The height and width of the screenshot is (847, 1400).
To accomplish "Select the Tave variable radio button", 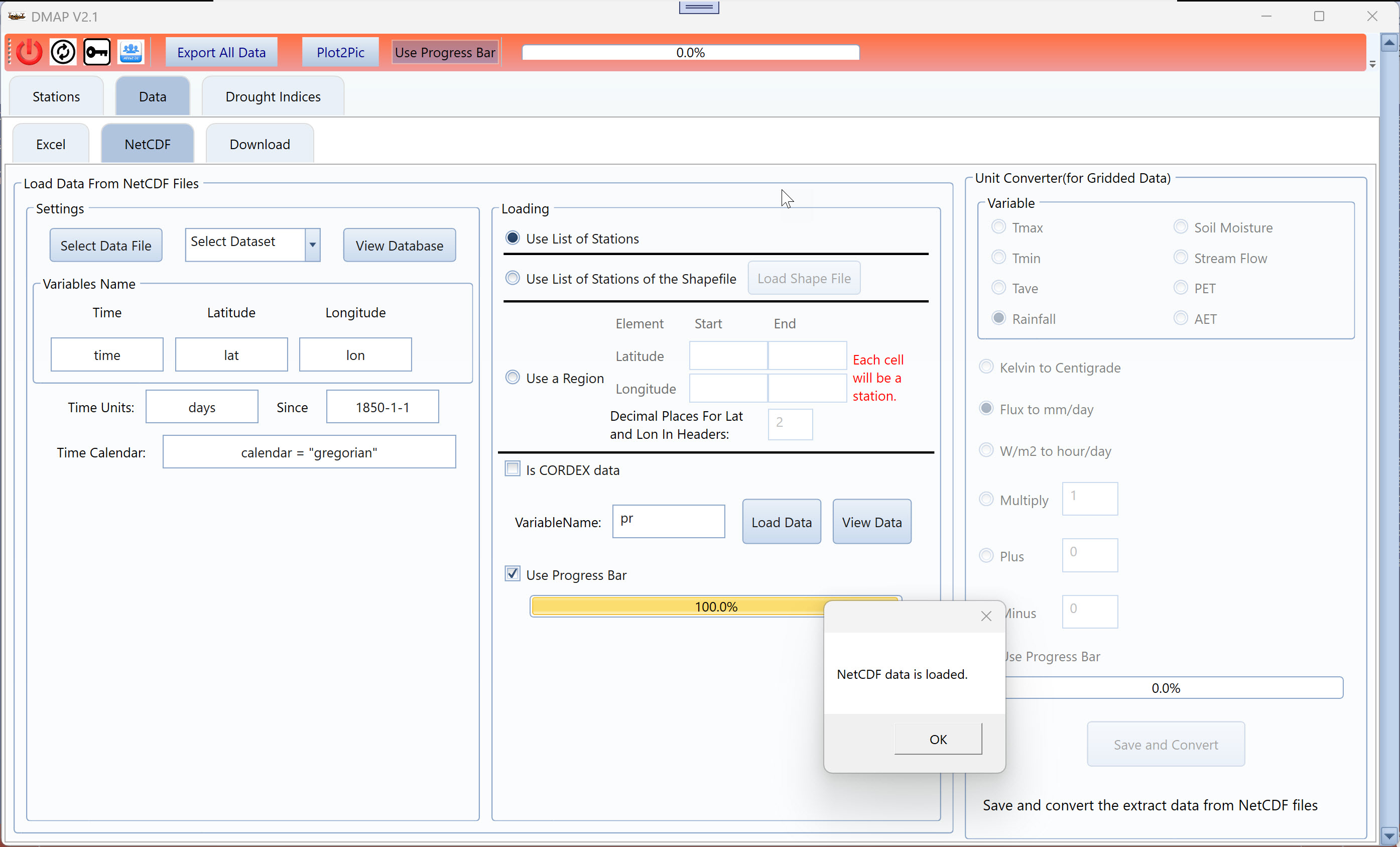I will coord(998,288).
